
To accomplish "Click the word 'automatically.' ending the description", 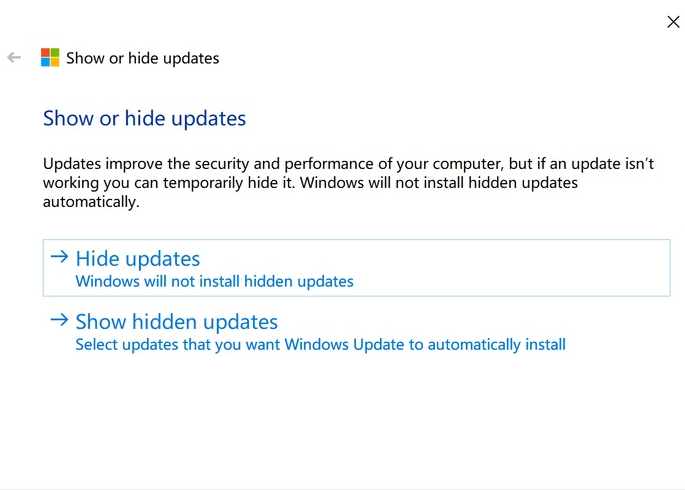I will [90, 201].
